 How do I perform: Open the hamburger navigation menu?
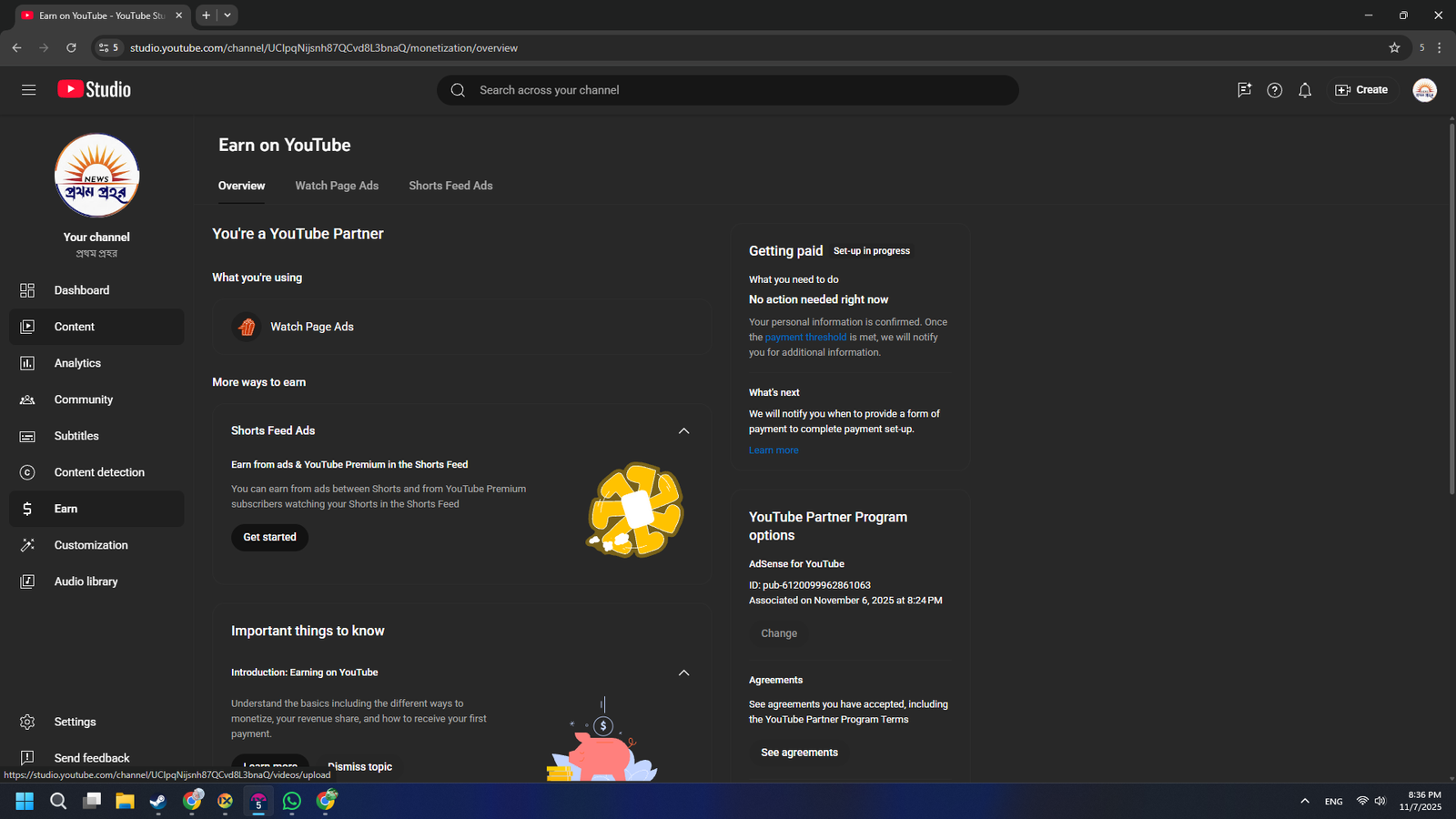(x=28, y=90)
